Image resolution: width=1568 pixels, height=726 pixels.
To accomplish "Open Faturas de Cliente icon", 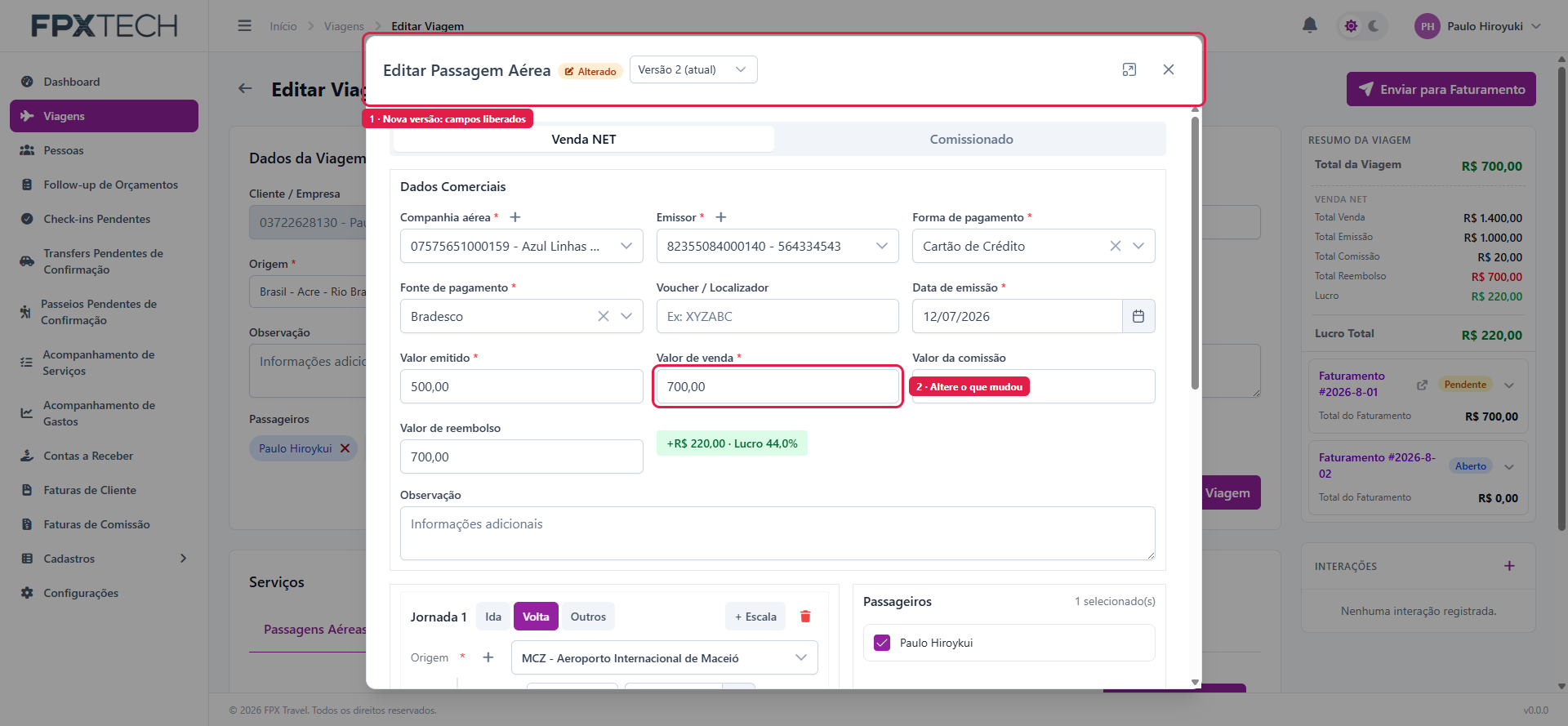I will 27,490.
